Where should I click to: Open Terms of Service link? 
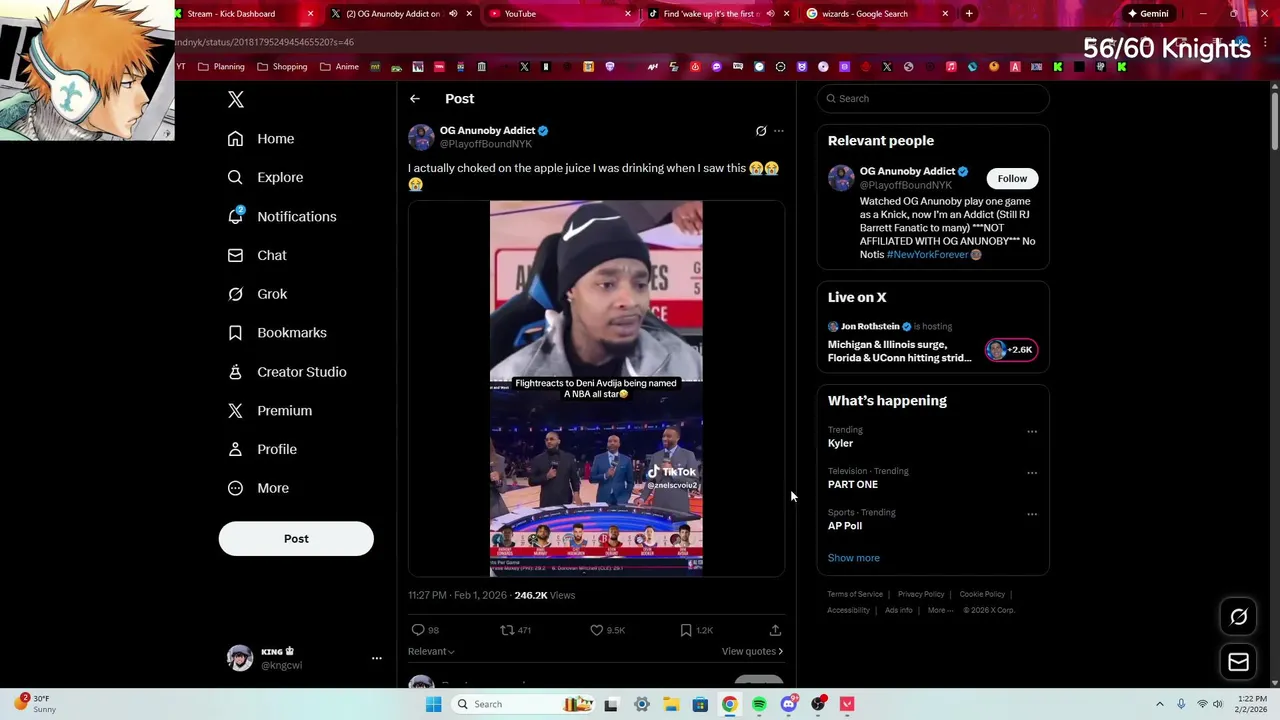[855, 595]
